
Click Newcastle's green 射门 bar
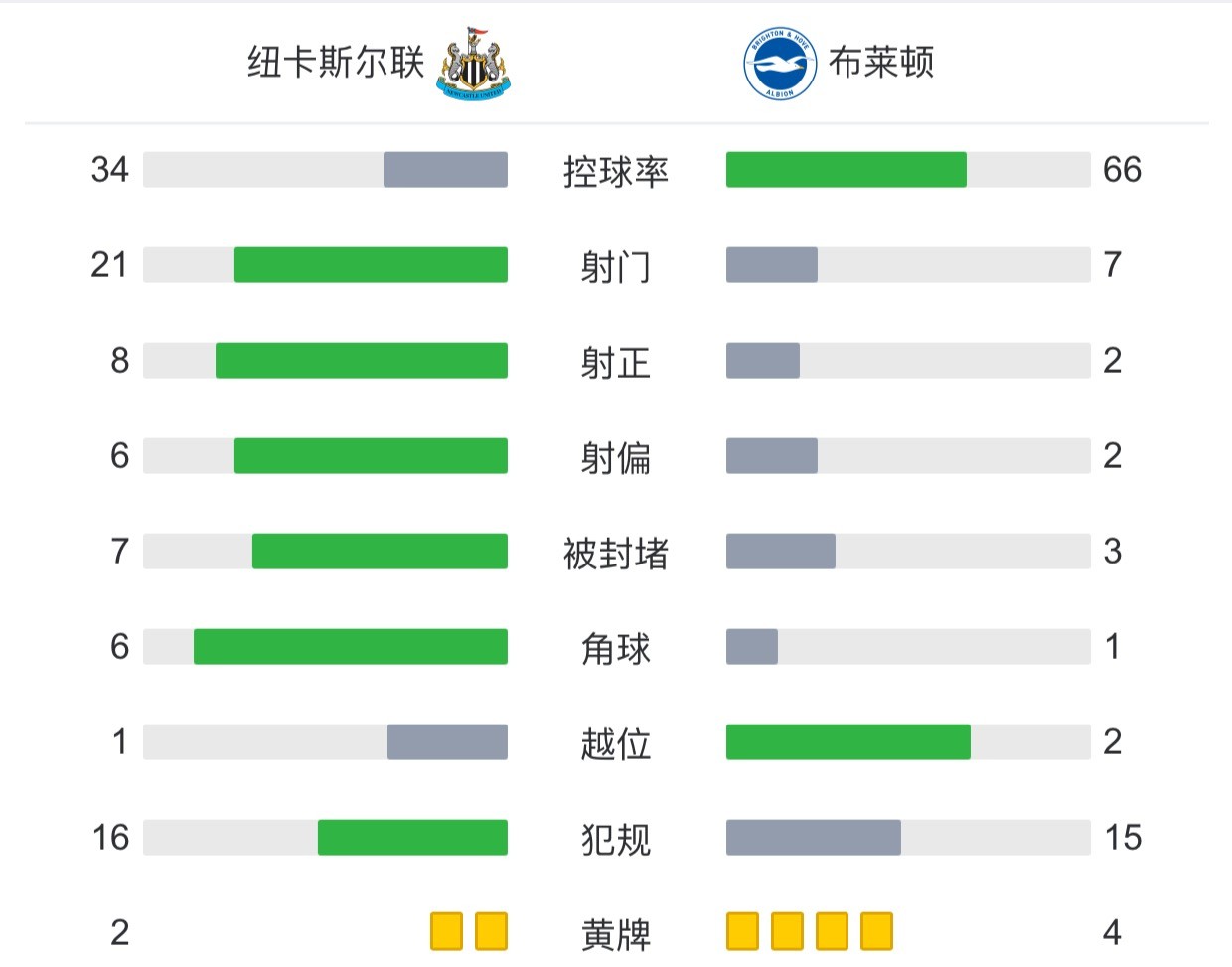[371, 265]
